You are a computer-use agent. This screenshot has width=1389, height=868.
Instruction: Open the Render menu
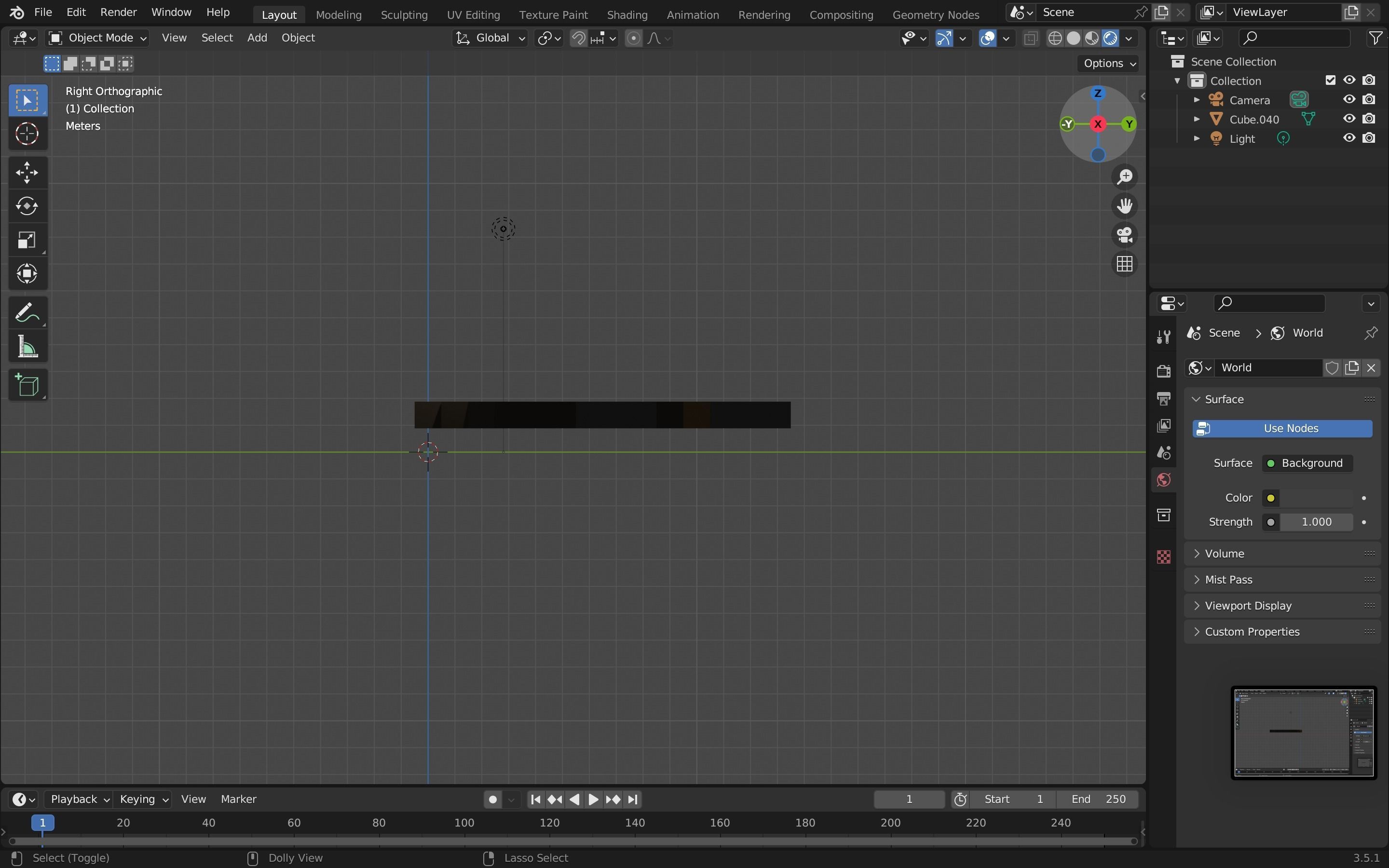click(x=118, y=12)
